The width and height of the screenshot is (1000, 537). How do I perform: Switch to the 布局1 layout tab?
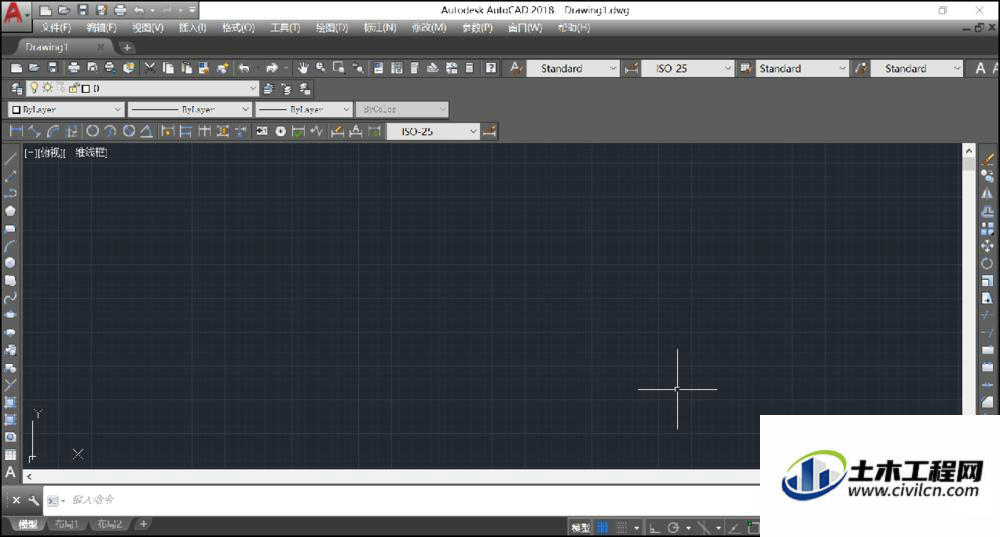point(66,524)
